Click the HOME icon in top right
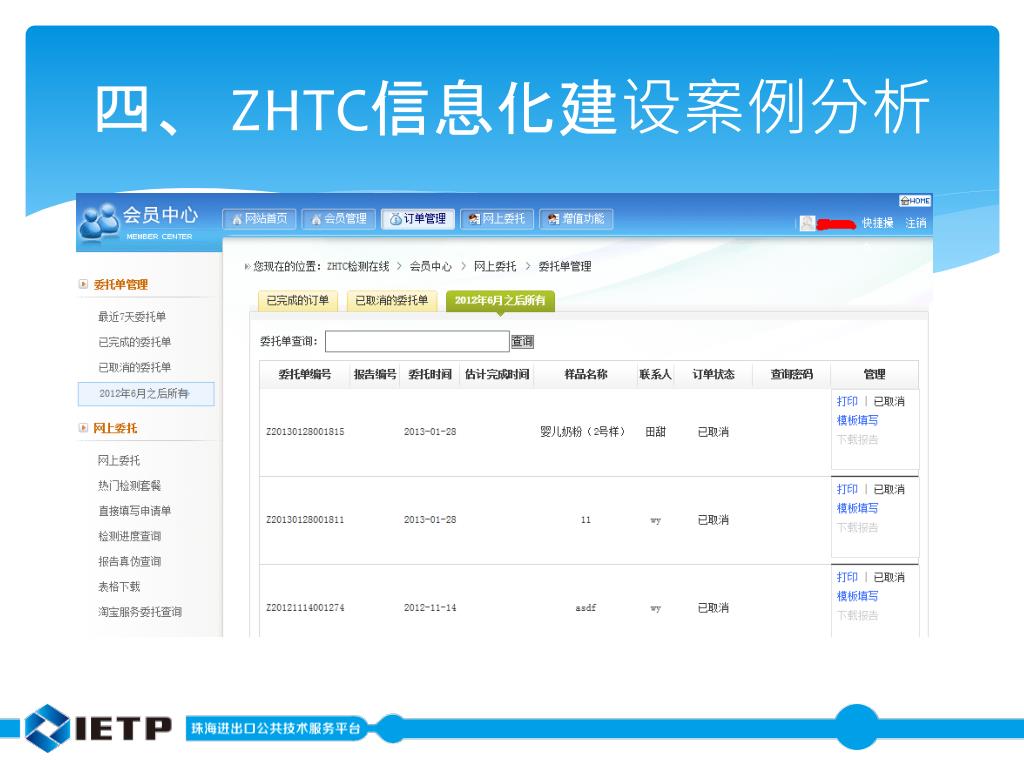Viewport: 1024px width, 768px height. 915,200
